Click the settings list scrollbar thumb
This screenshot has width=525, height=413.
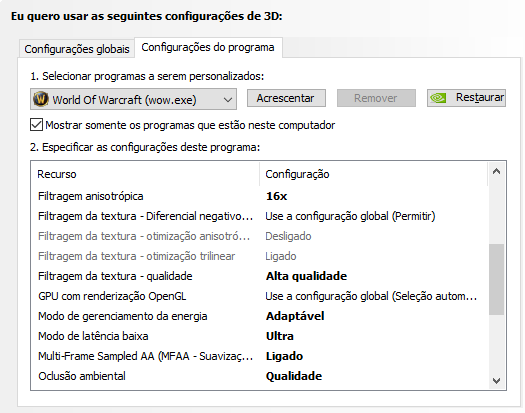(497, 279)
